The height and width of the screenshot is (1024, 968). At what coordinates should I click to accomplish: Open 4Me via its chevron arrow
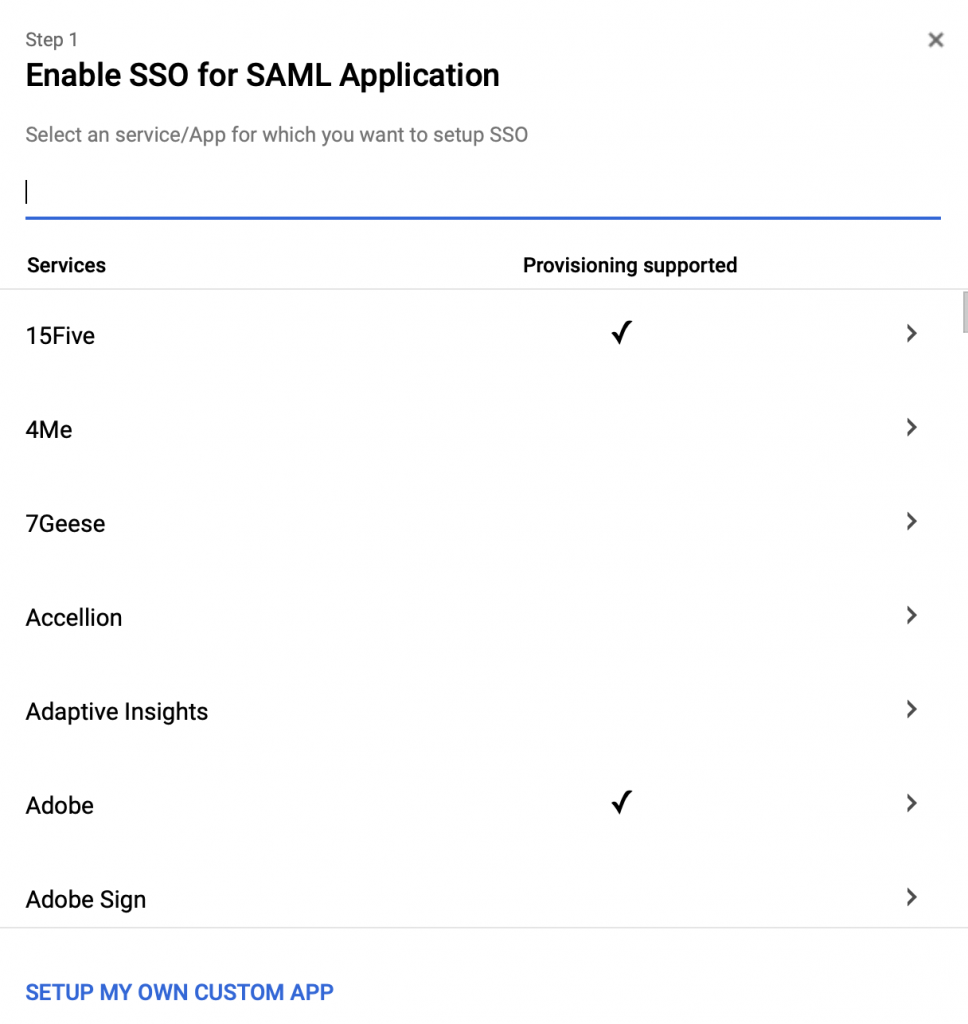click(x=911, y=427)
